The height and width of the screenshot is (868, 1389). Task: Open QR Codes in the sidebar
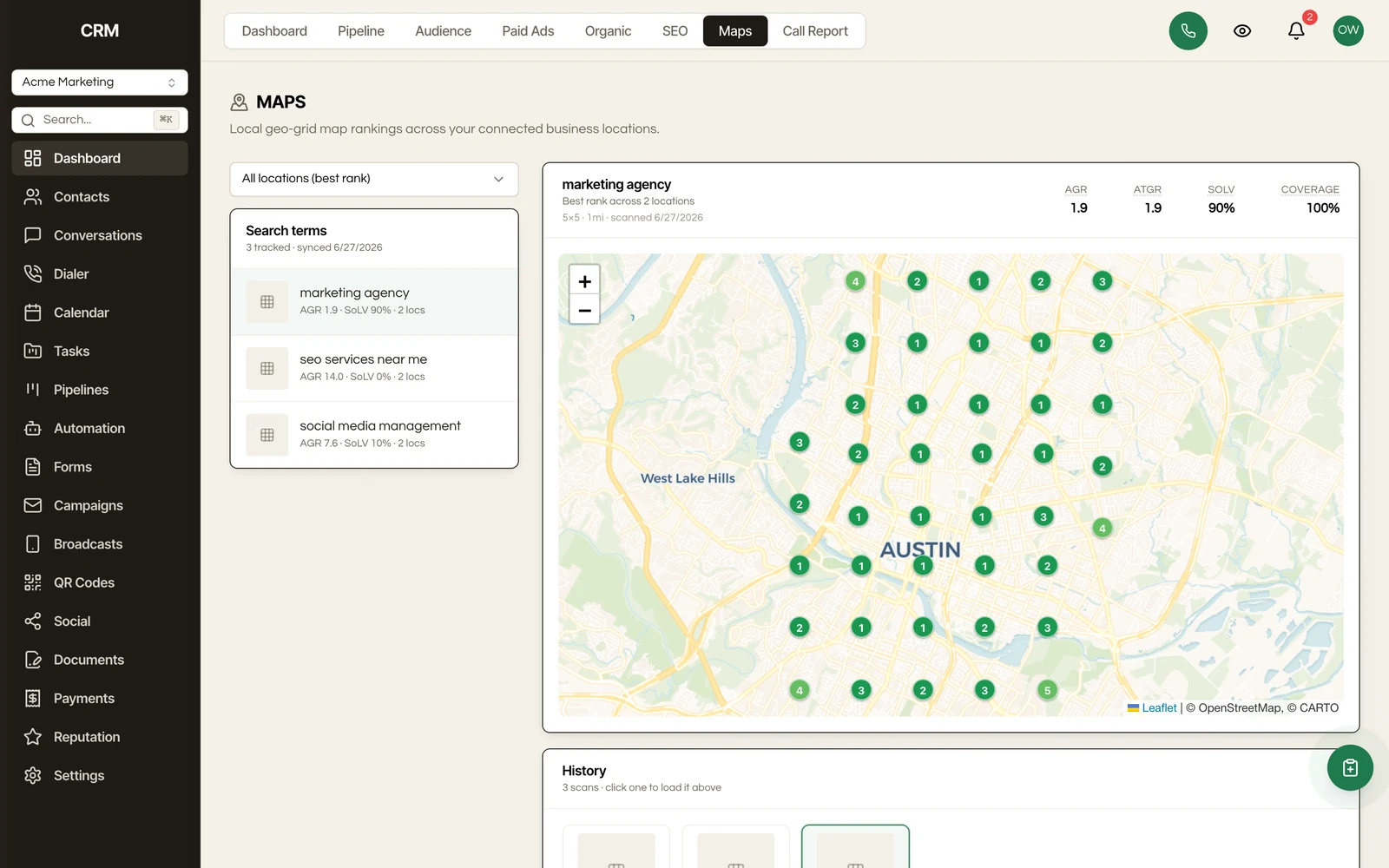pos(100,582)
